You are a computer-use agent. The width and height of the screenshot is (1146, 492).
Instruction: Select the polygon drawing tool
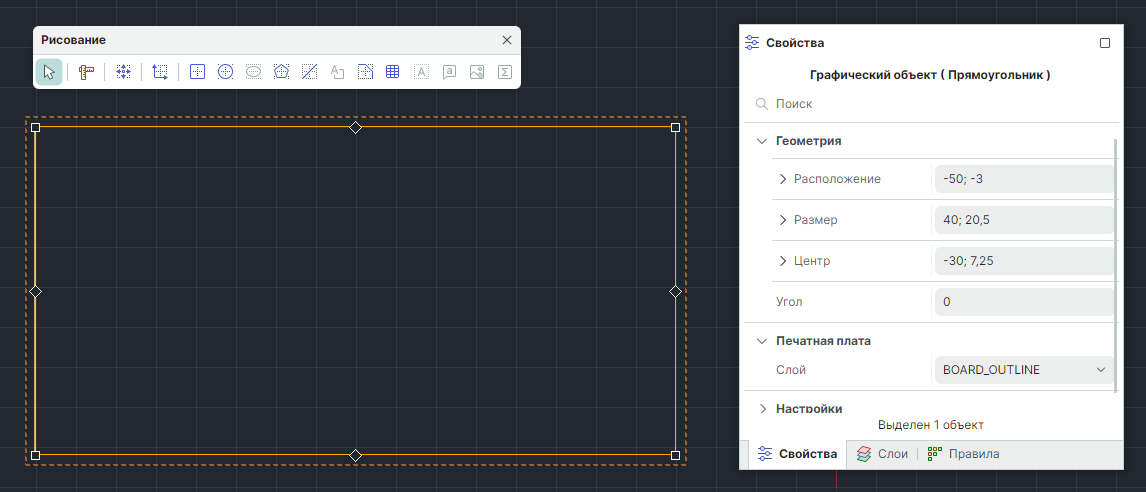tap(282, 72)
